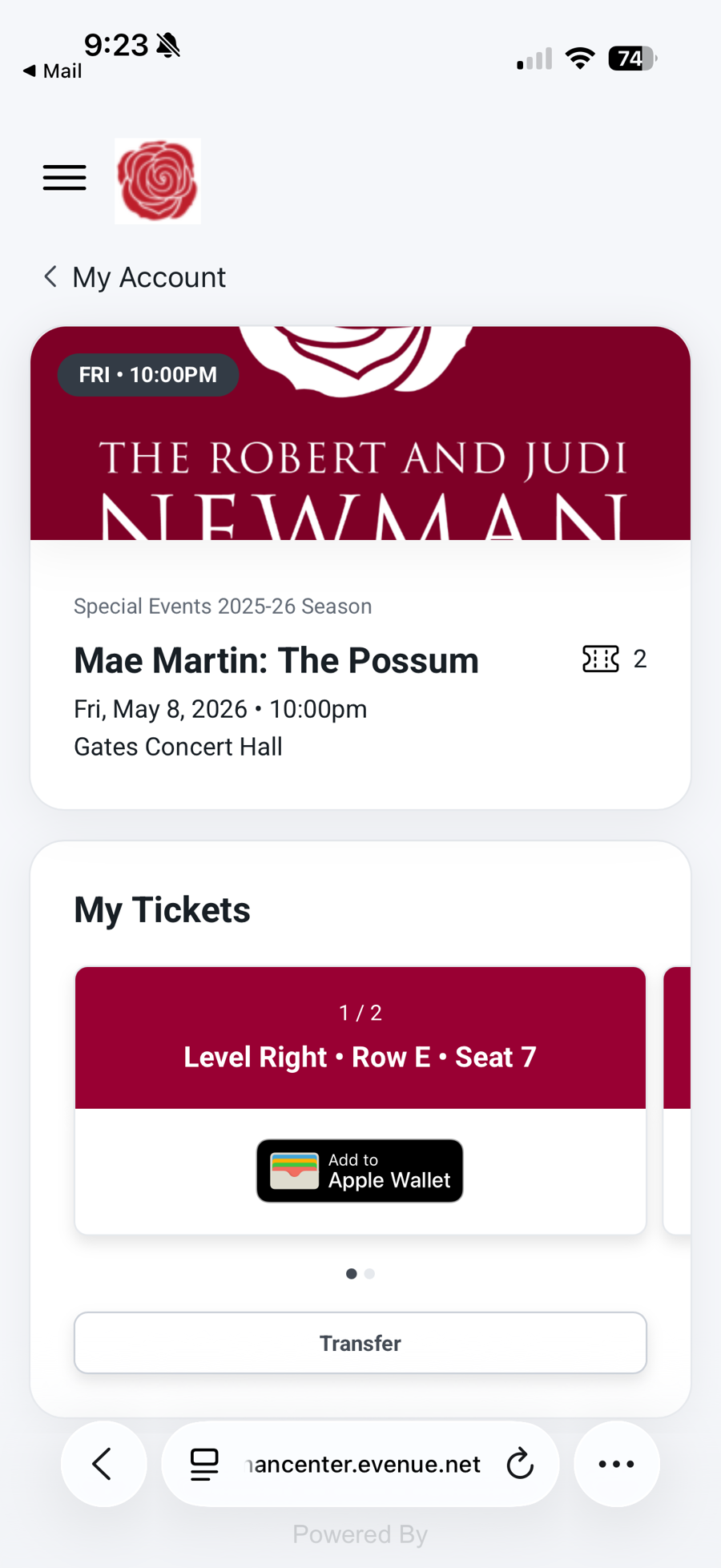Open page tools icon in address bar

204,1464
